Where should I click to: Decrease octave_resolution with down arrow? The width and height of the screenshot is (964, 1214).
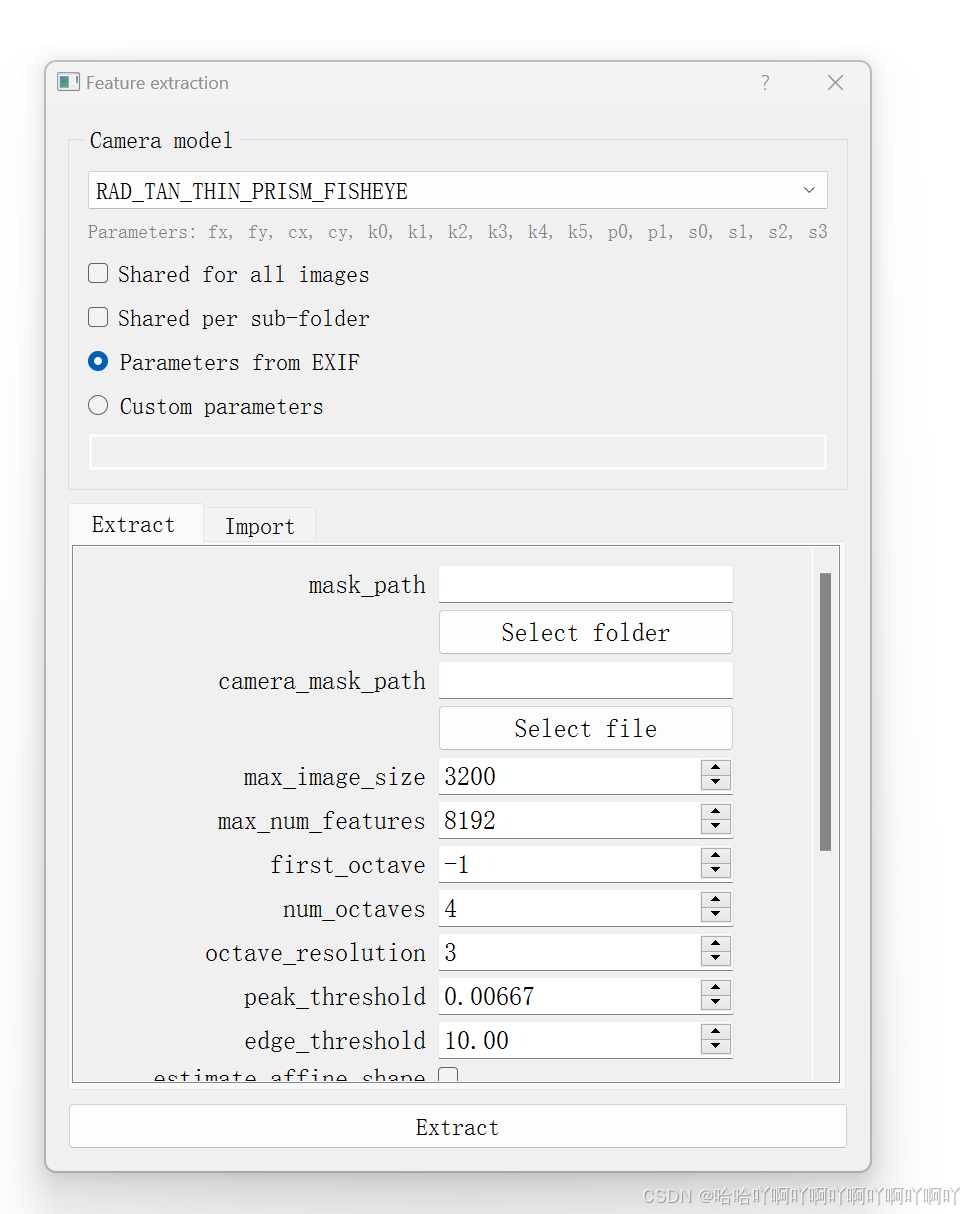pos(716,960)
